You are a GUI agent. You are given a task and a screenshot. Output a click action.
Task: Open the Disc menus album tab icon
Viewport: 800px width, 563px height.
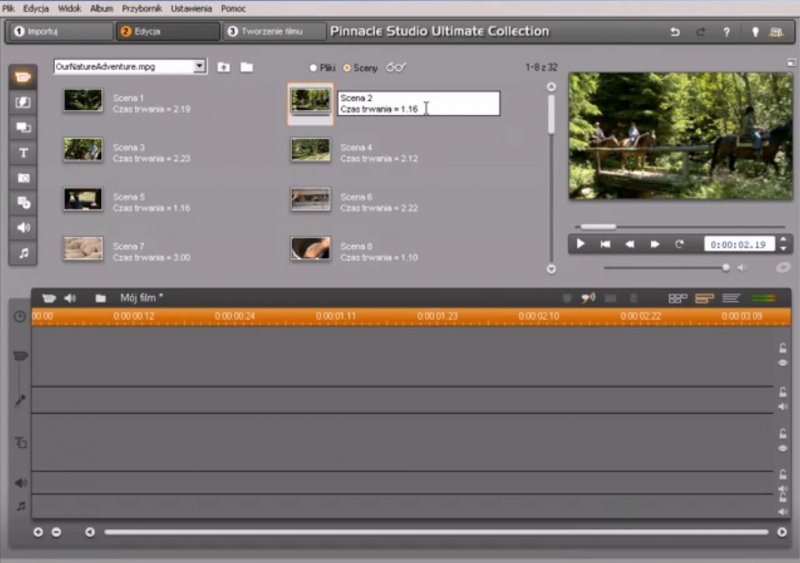pos(23,203)
